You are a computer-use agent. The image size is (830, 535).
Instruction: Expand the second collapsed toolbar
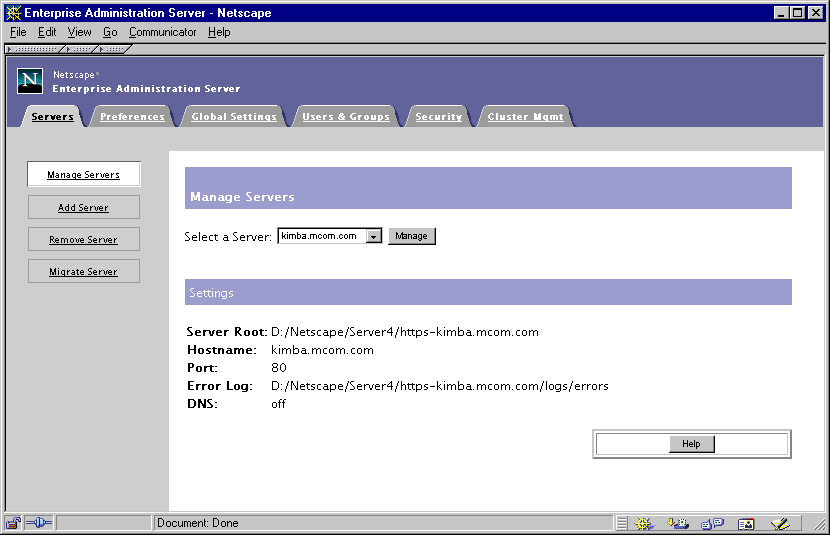[79, 49]
